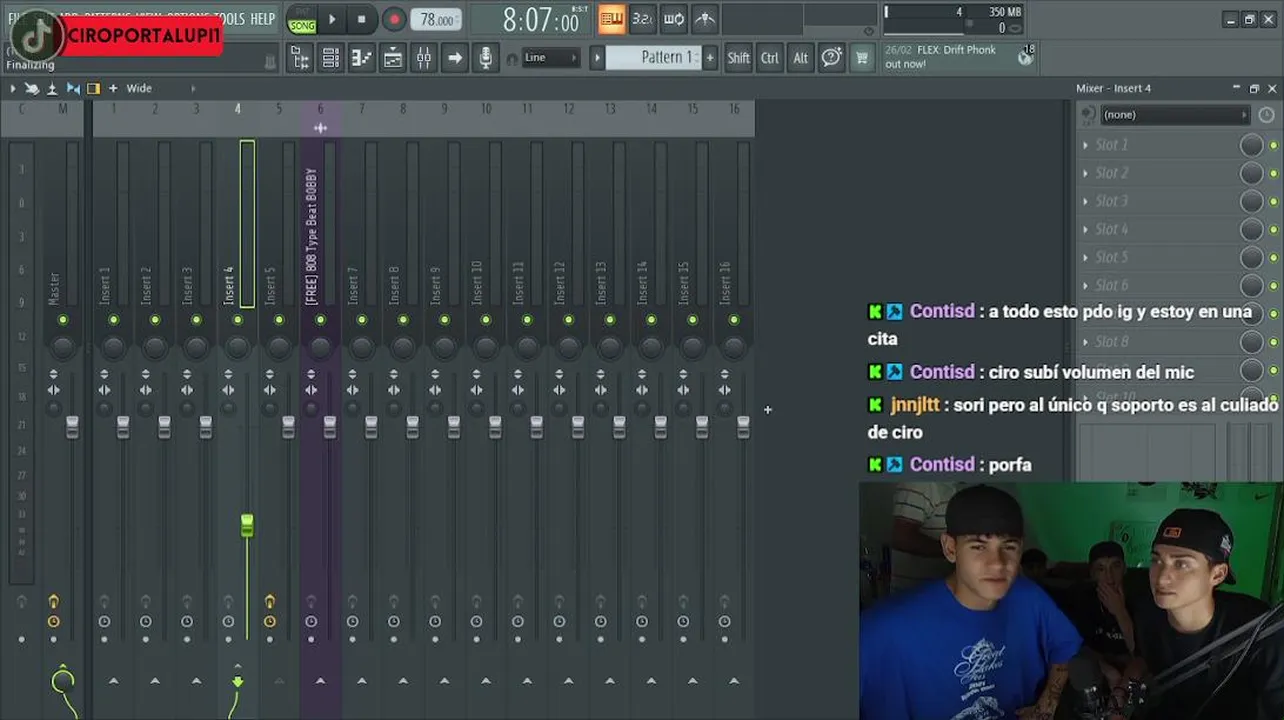Click the arrow left of Pattern 1

pos(597,58)
